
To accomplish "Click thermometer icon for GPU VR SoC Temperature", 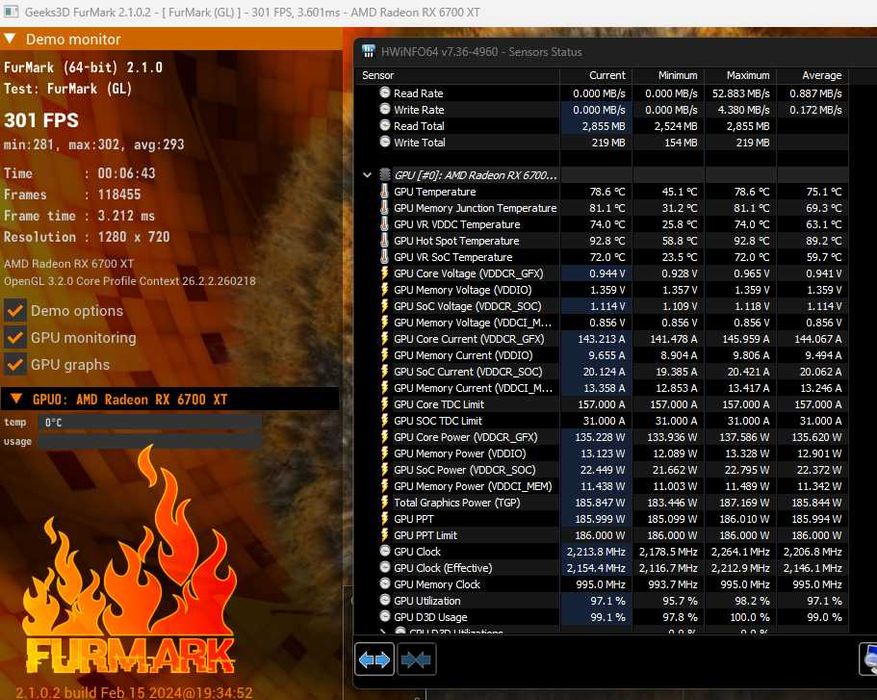I will 385,257.
